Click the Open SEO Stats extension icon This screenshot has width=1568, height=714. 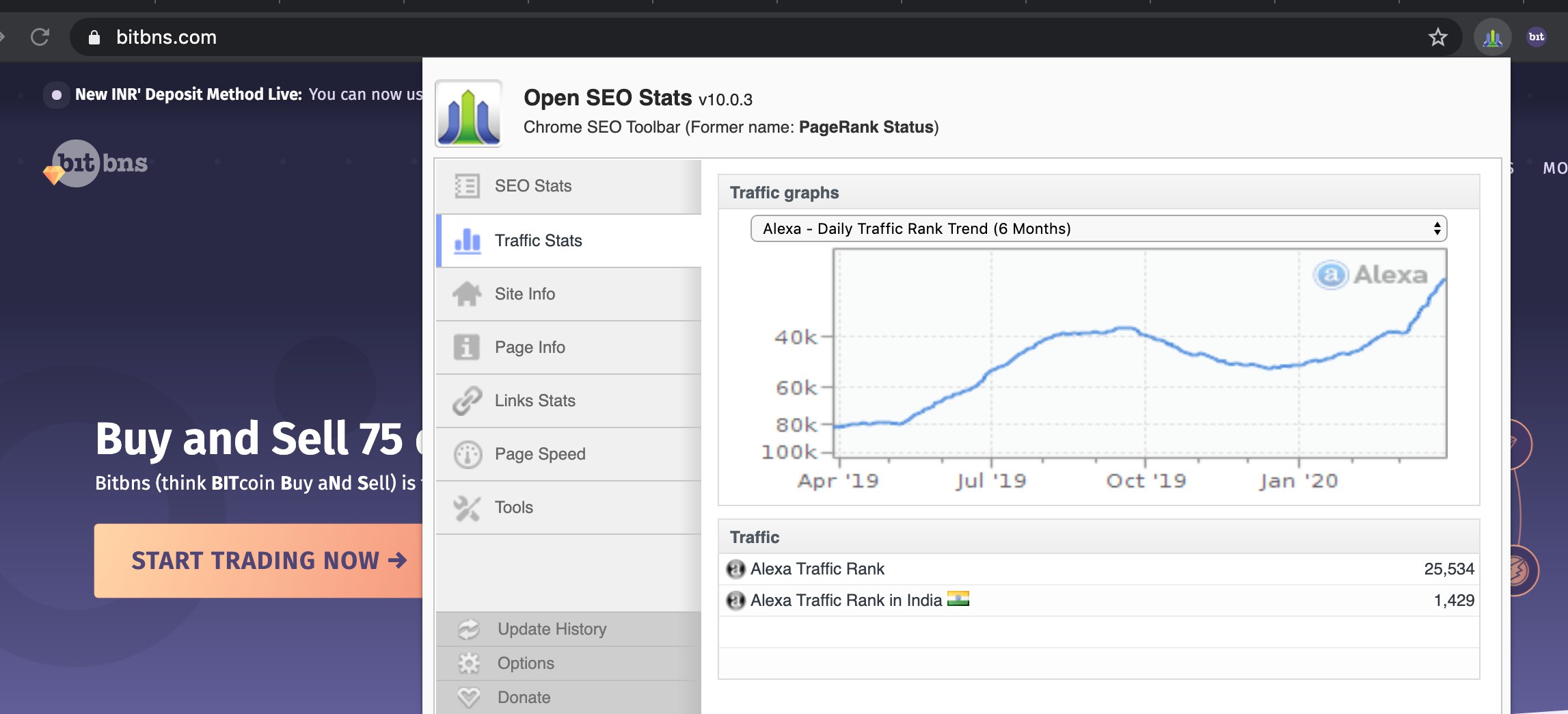point(1492,38)
